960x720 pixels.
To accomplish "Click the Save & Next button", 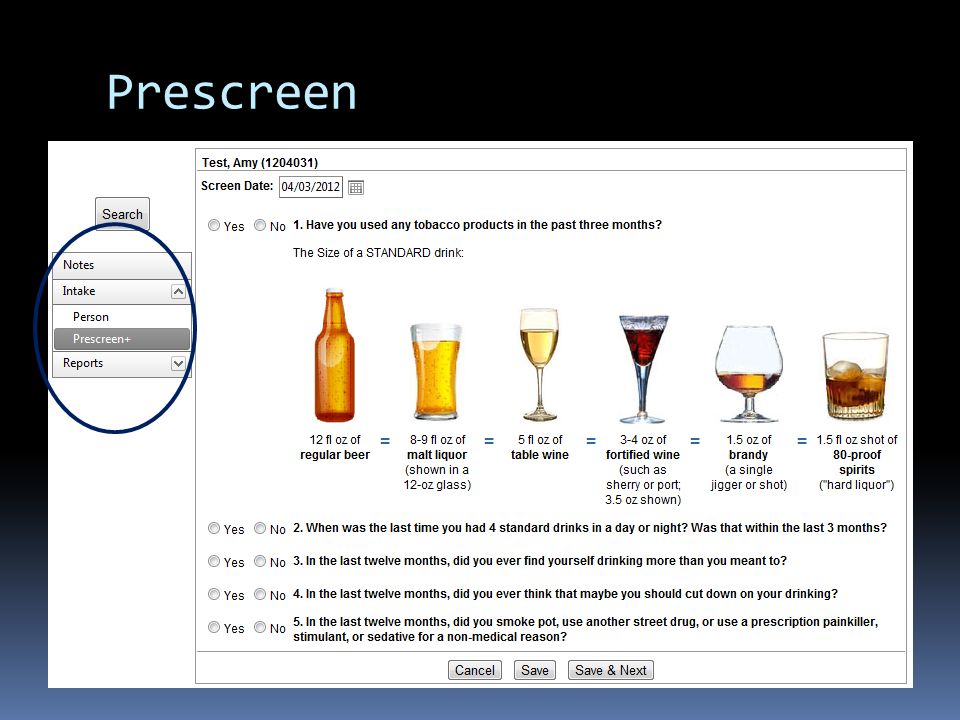I will [x=610, y=670].
